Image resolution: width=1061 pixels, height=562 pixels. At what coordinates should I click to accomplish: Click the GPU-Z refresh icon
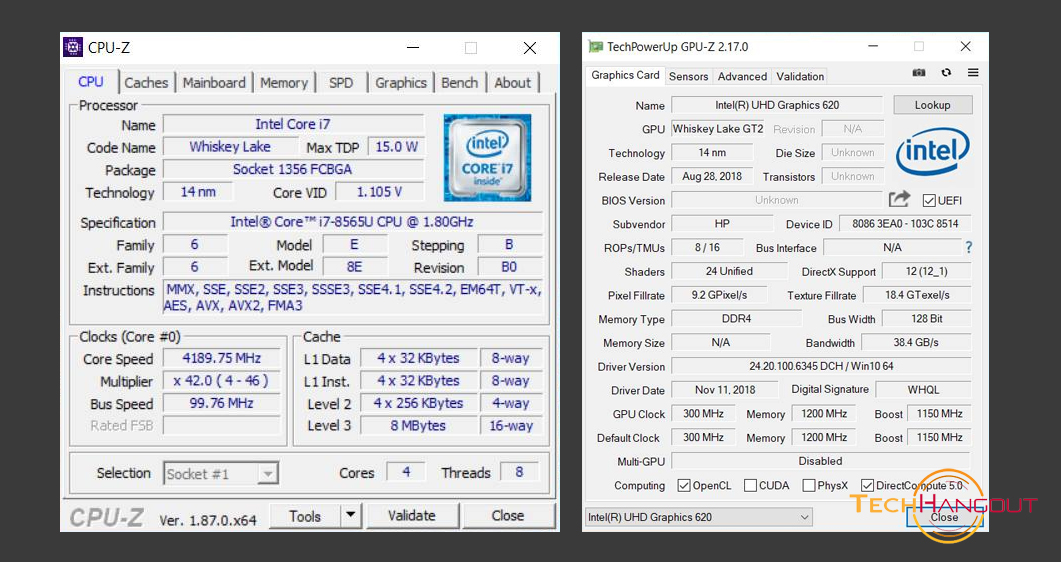pos(946,73)
